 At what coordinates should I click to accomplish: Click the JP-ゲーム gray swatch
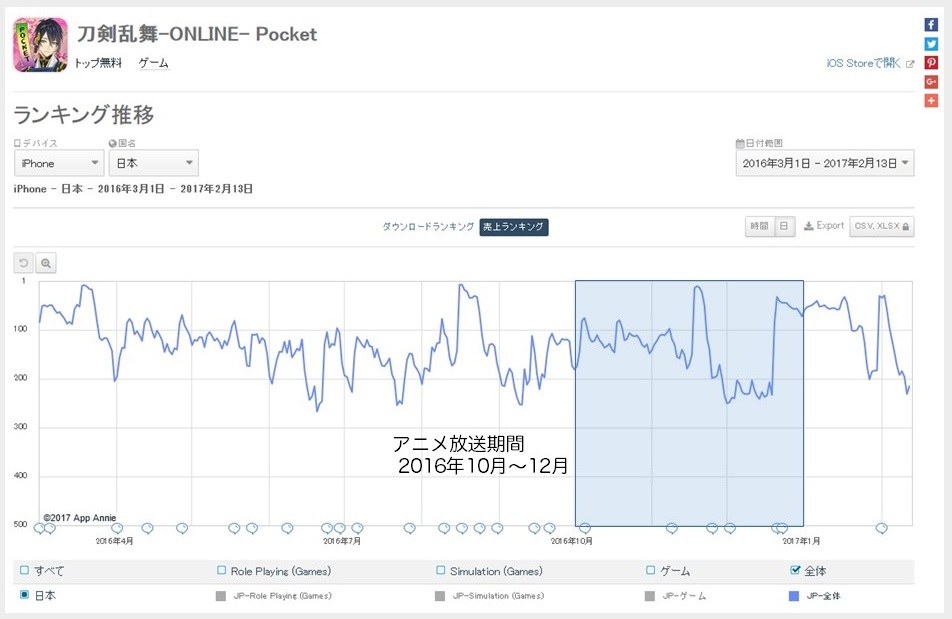tap(650, 596)
